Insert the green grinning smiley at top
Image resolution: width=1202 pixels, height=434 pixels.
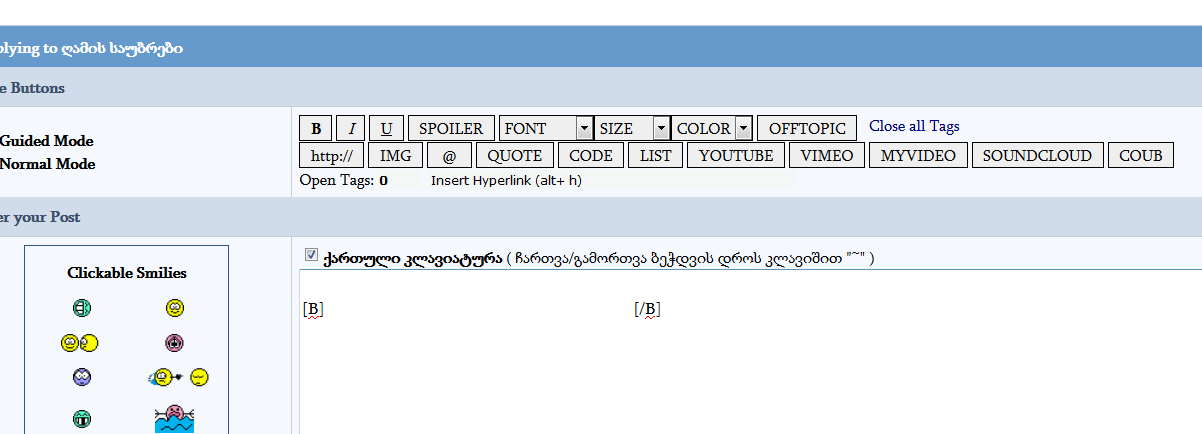[x=82, y=308]
